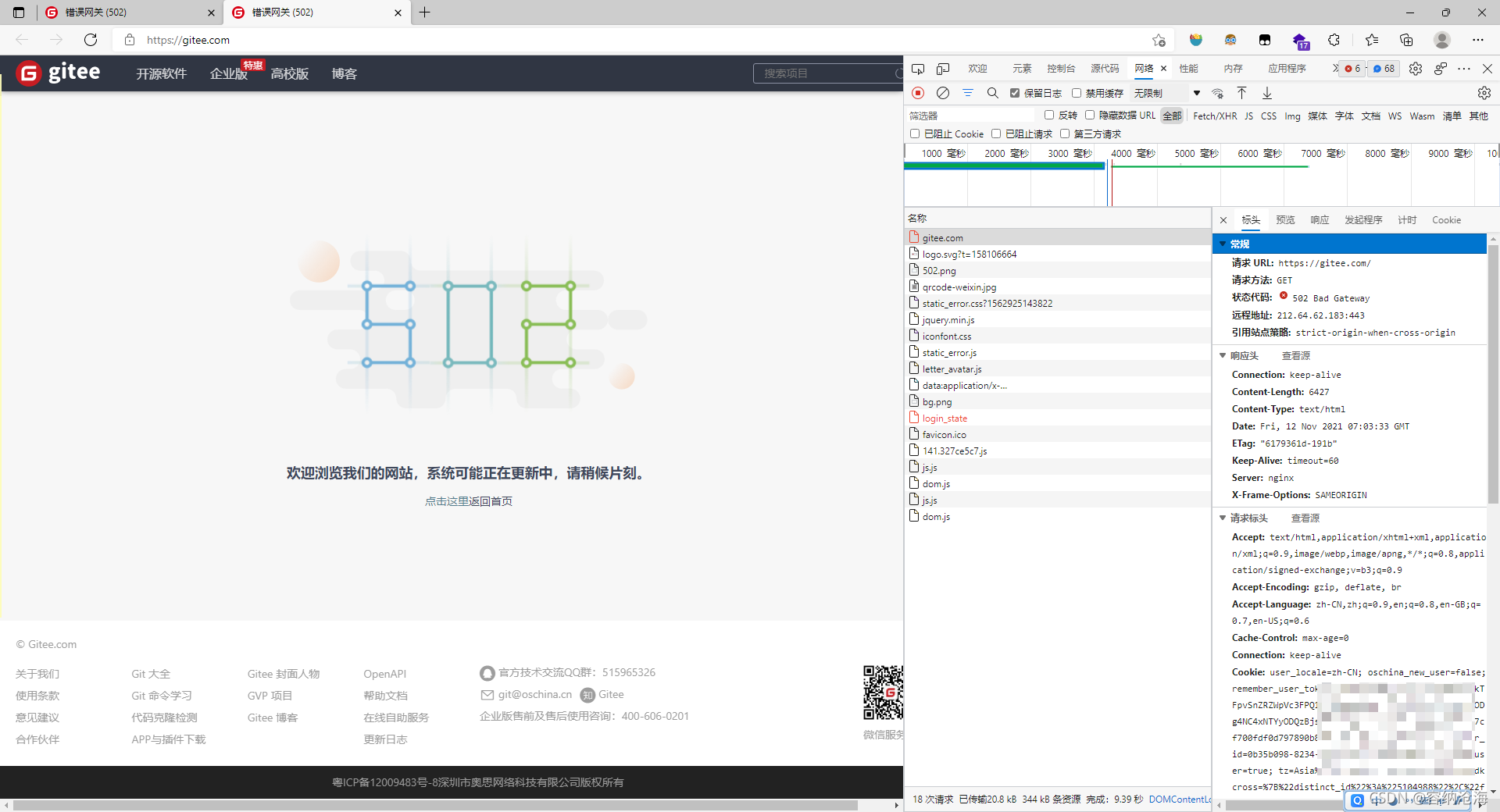
Task: Open the browser profile avatar
Action: pyautogui.click(x=1442, y=40)
